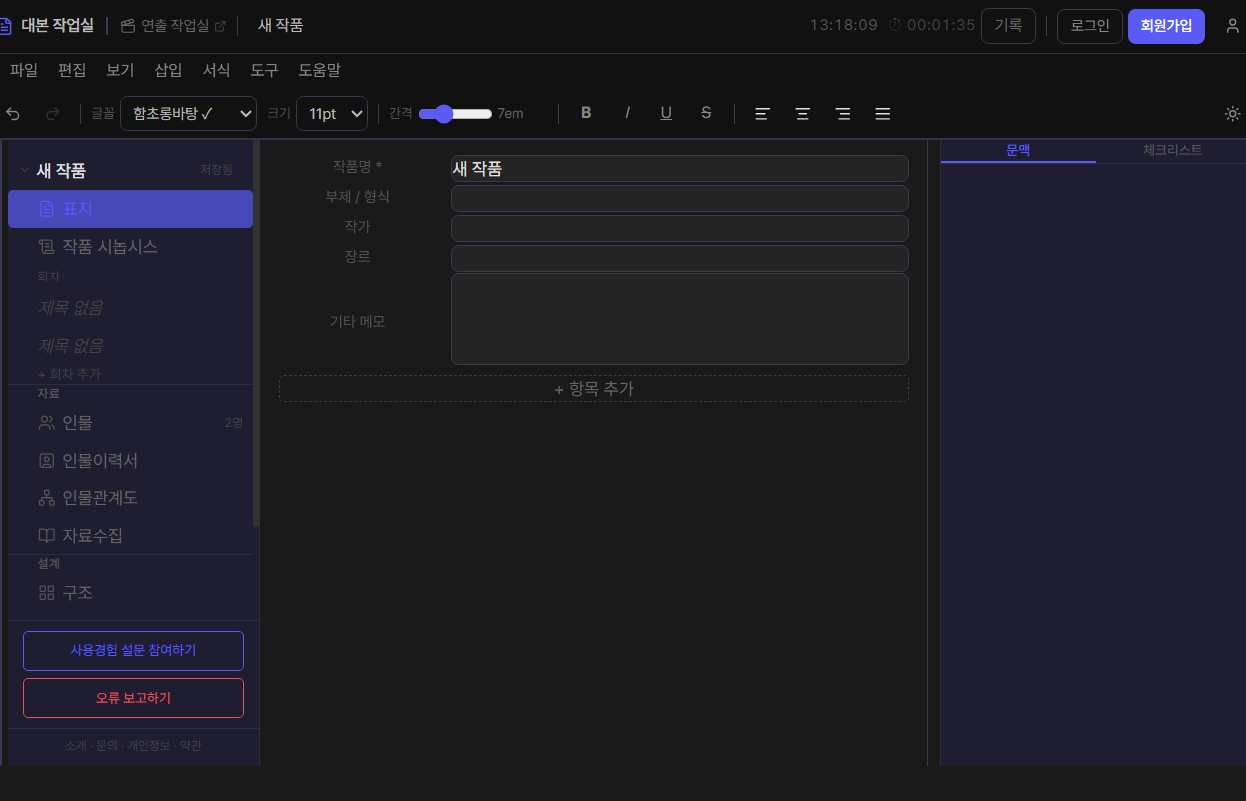Image resolution: width=1246 pixels, height=801 pixels.
Task: Click the redo arrow icon
Action: tap(53, 114)
